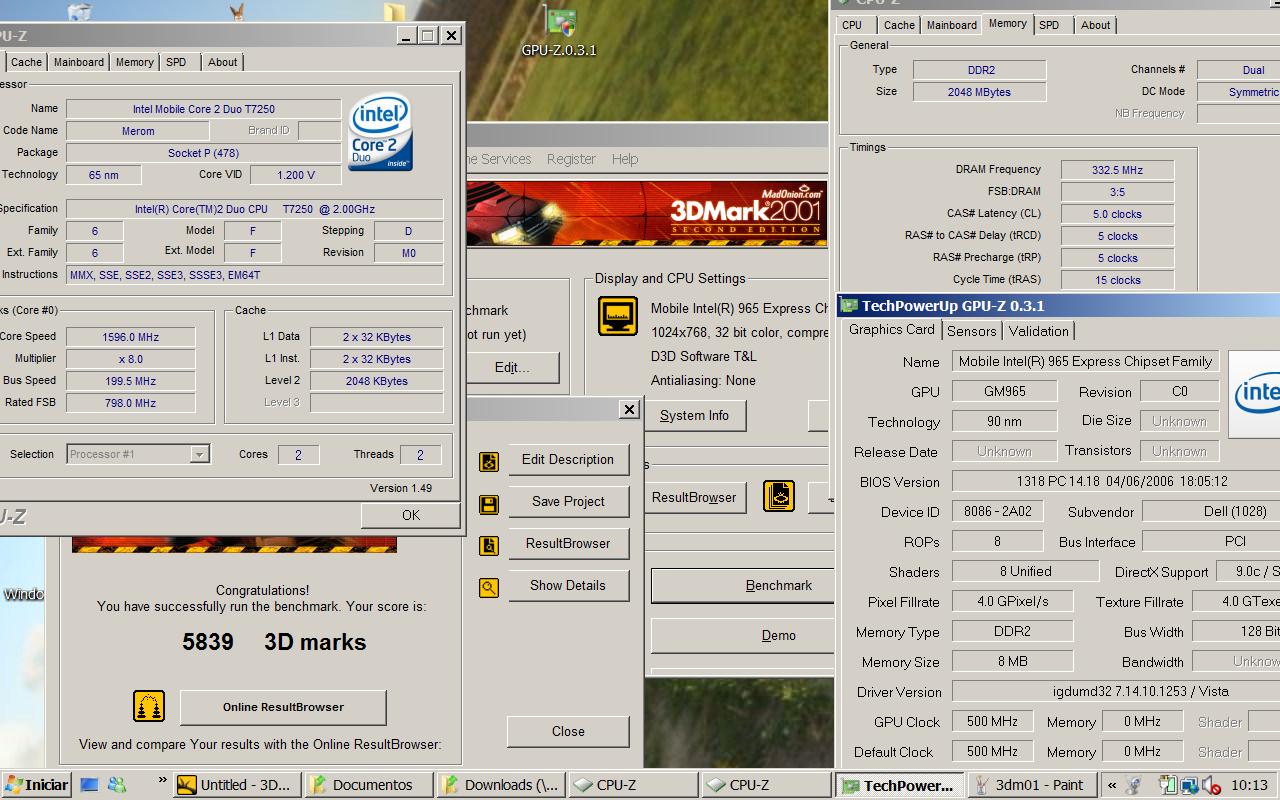
Task: Click the Demo button in 3DMark
Action: tap(742, 636)
